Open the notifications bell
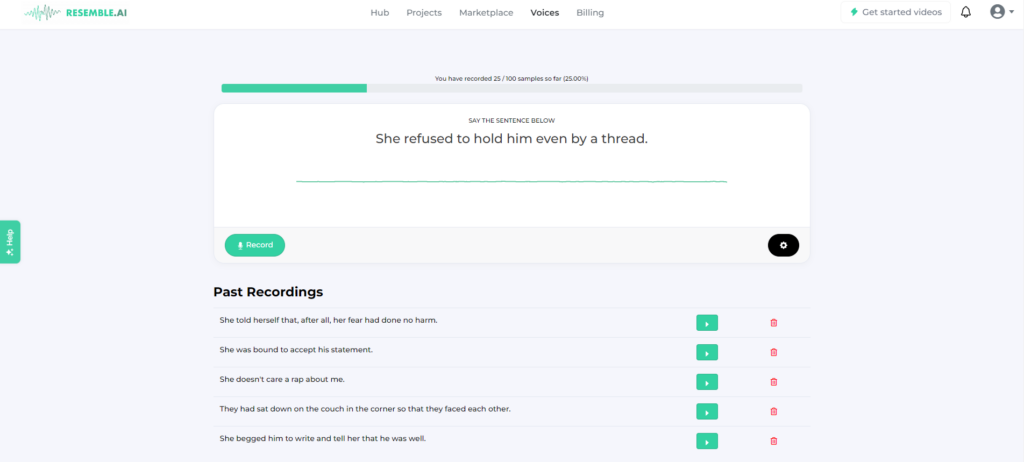 coord(965,13)
